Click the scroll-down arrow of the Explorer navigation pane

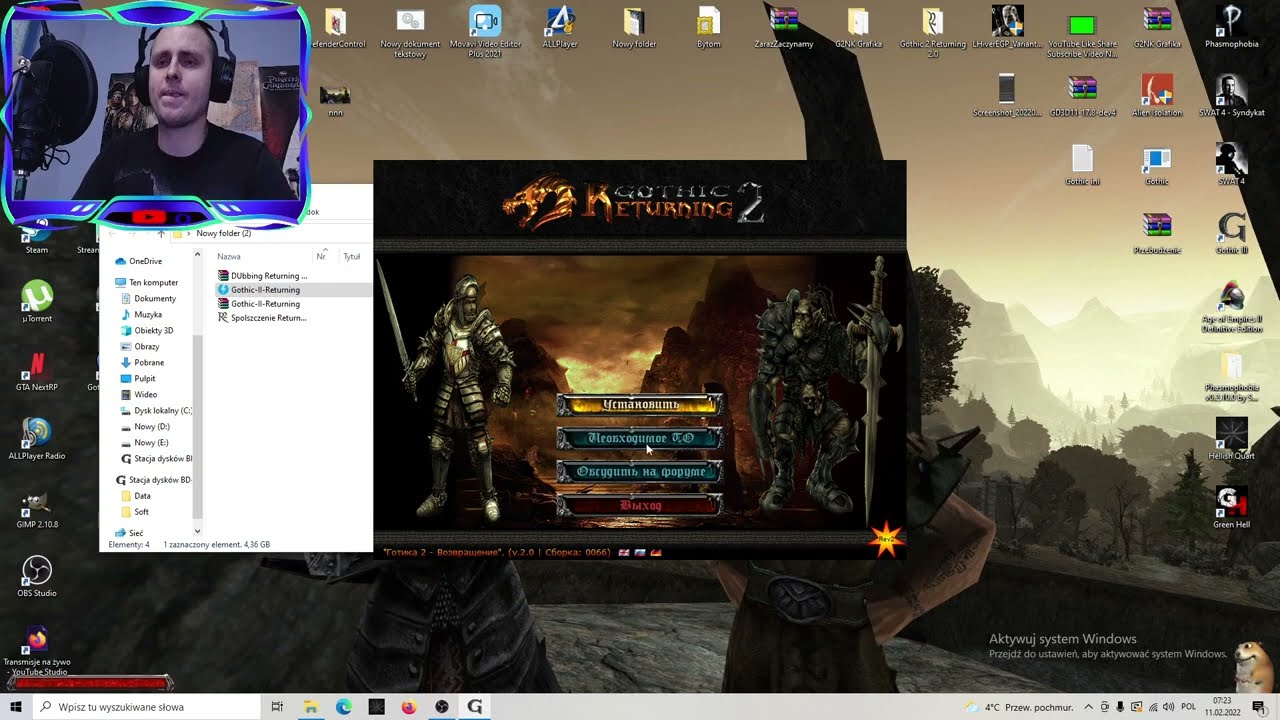pyautogui.click(x=197, y=531)
